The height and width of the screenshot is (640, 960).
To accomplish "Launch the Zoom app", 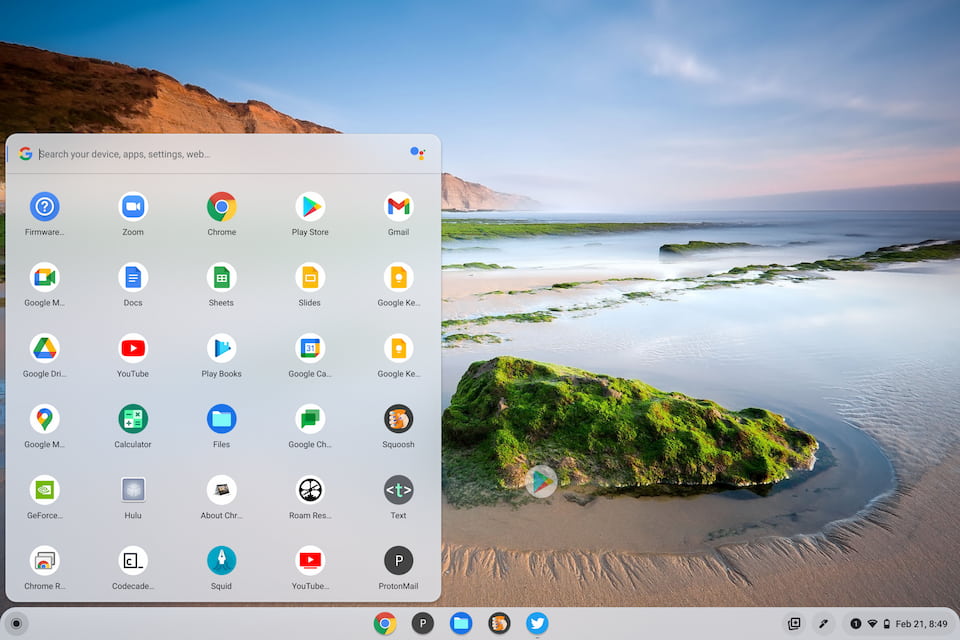I will pyautogui.click(x=133, y=207).
